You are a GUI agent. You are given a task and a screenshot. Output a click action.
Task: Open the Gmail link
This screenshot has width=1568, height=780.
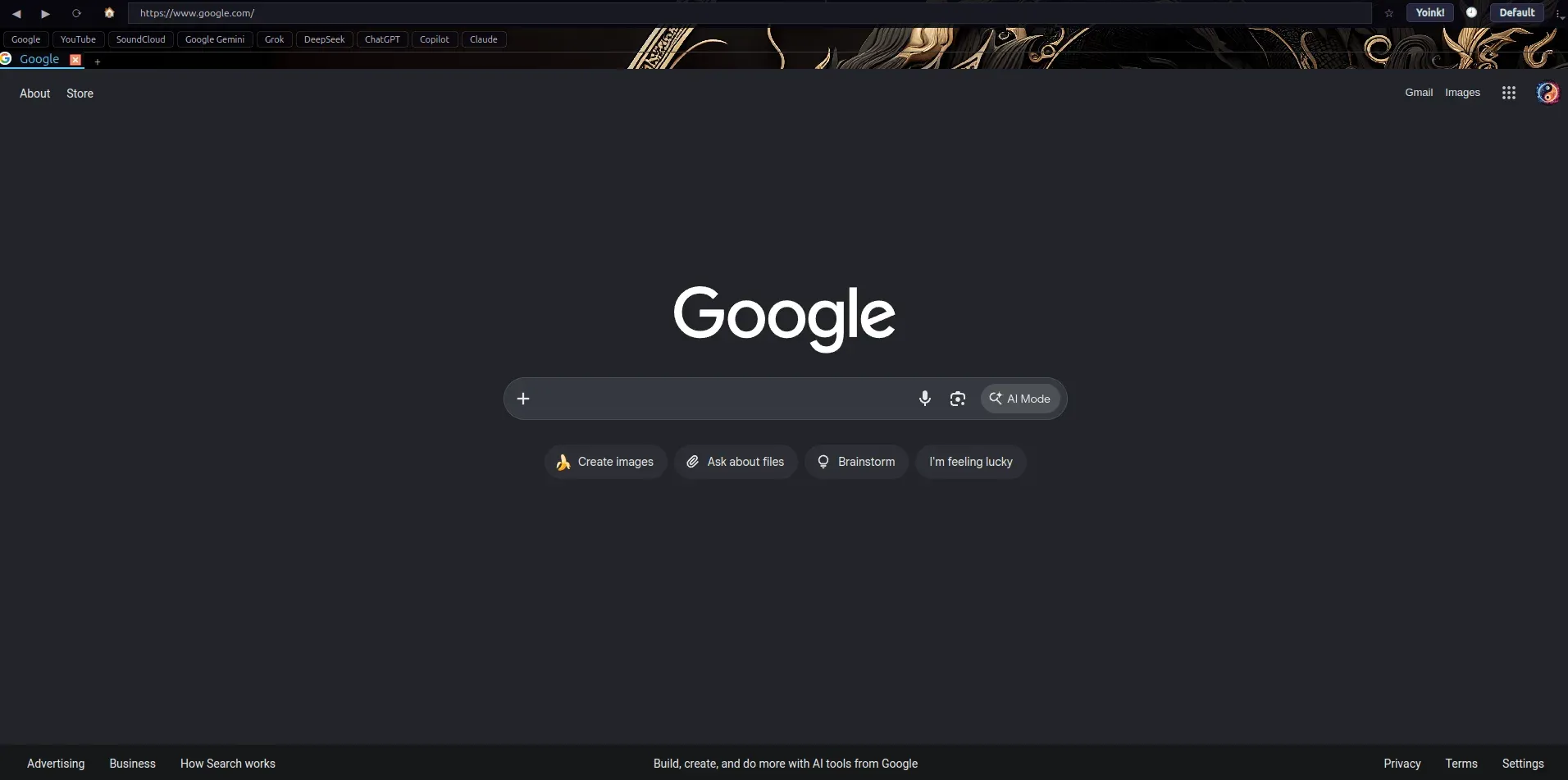point(1419,93)
